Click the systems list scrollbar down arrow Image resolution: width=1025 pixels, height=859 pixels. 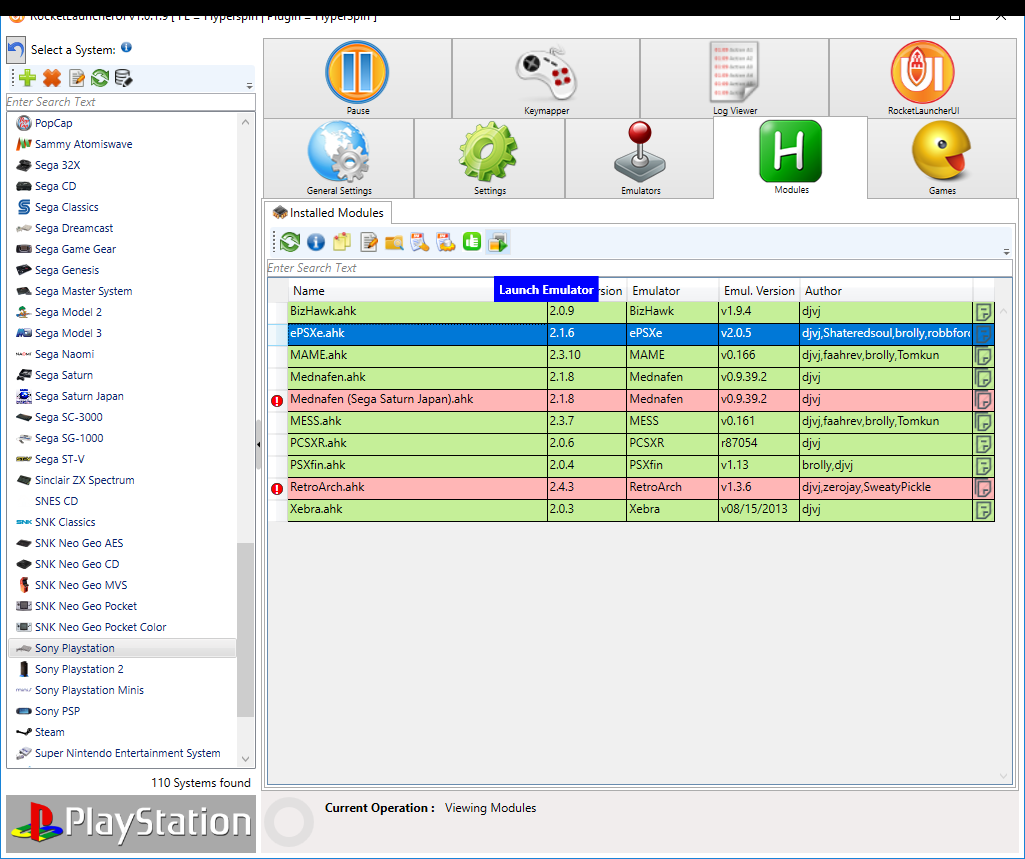[x=246, y=760]
